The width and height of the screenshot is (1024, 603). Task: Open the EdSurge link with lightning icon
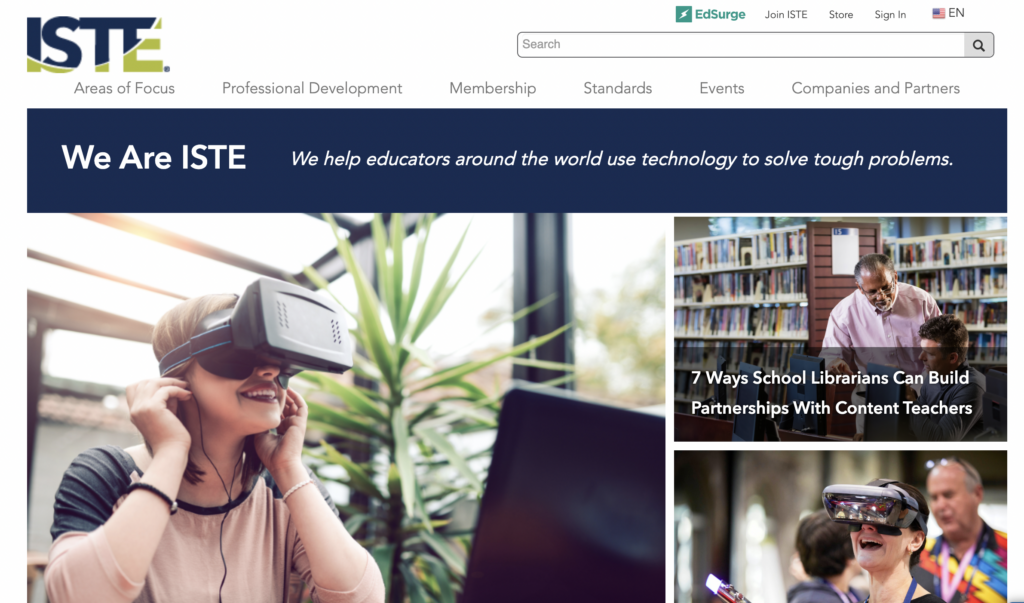point(711,14)
